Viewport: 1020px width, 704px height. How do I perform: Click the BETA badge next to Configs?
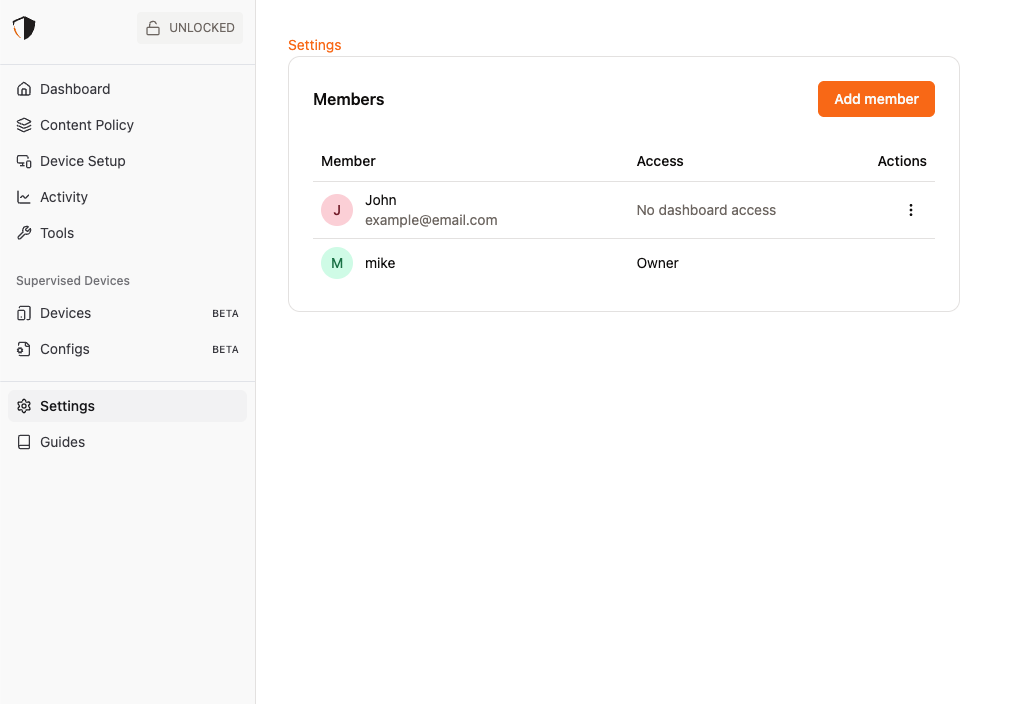pyautogui.click(x=225, y=349)
